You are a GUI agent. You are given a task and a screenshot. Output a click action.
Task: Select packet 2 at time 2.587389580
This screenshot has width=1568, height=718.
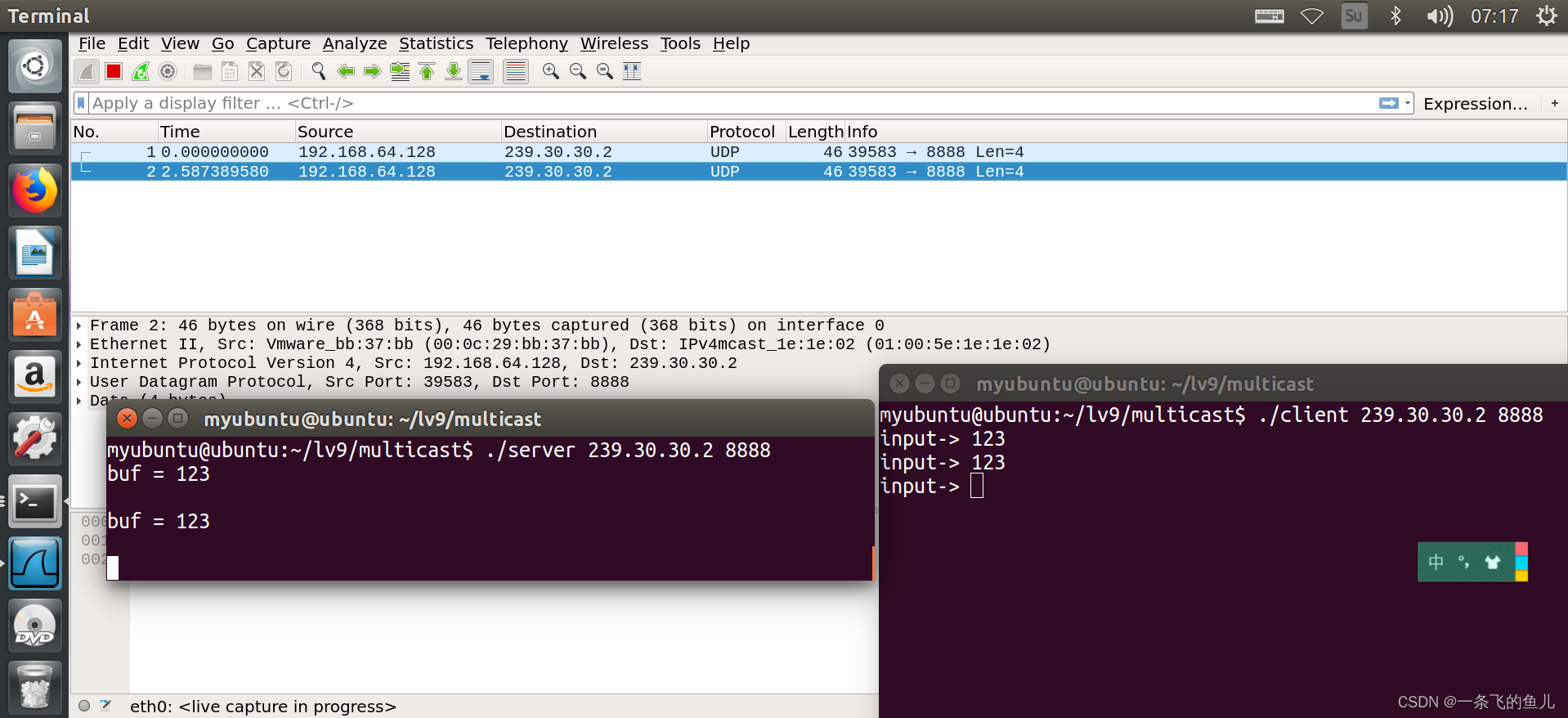(x=819, y=172)
